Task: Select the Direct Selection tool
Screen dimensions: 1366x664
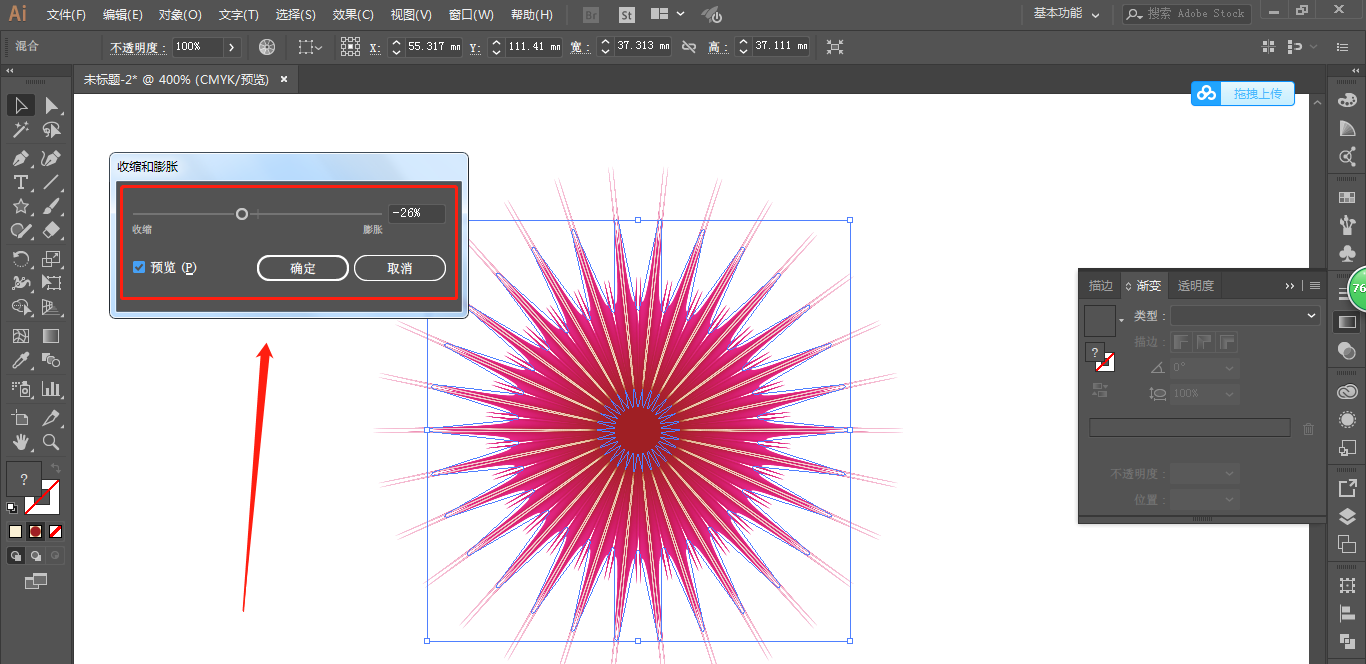Action: (x=51, y=105)
